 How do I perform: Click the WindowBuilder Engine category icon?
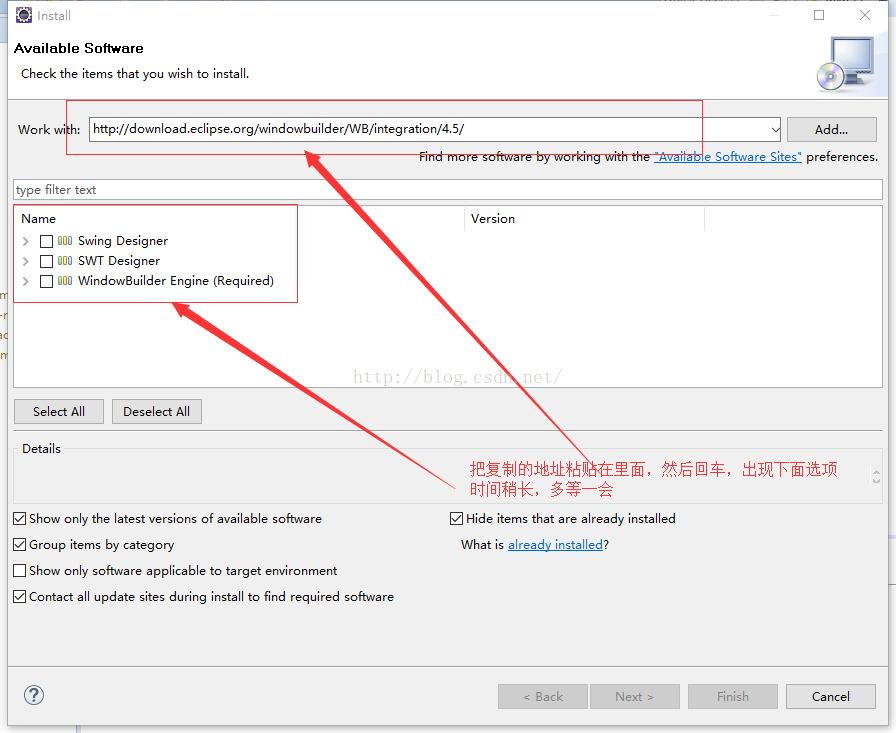tap(65, 281)
